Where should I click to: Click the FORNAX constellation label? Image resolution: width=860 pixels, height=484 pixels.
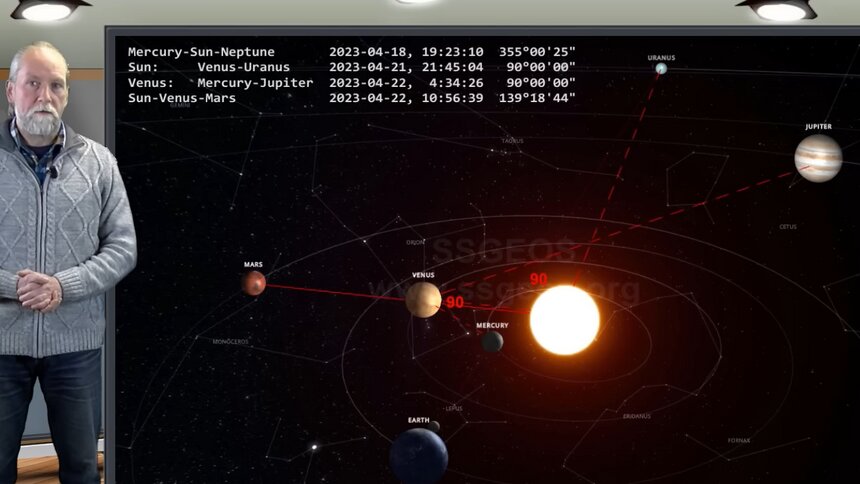click(x=739, y=441)
